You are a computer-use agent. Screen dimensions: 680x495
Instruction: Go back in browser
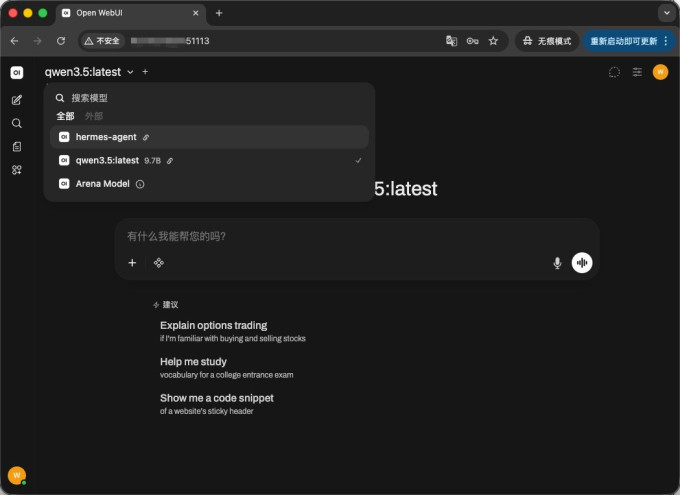click(14, 41)
